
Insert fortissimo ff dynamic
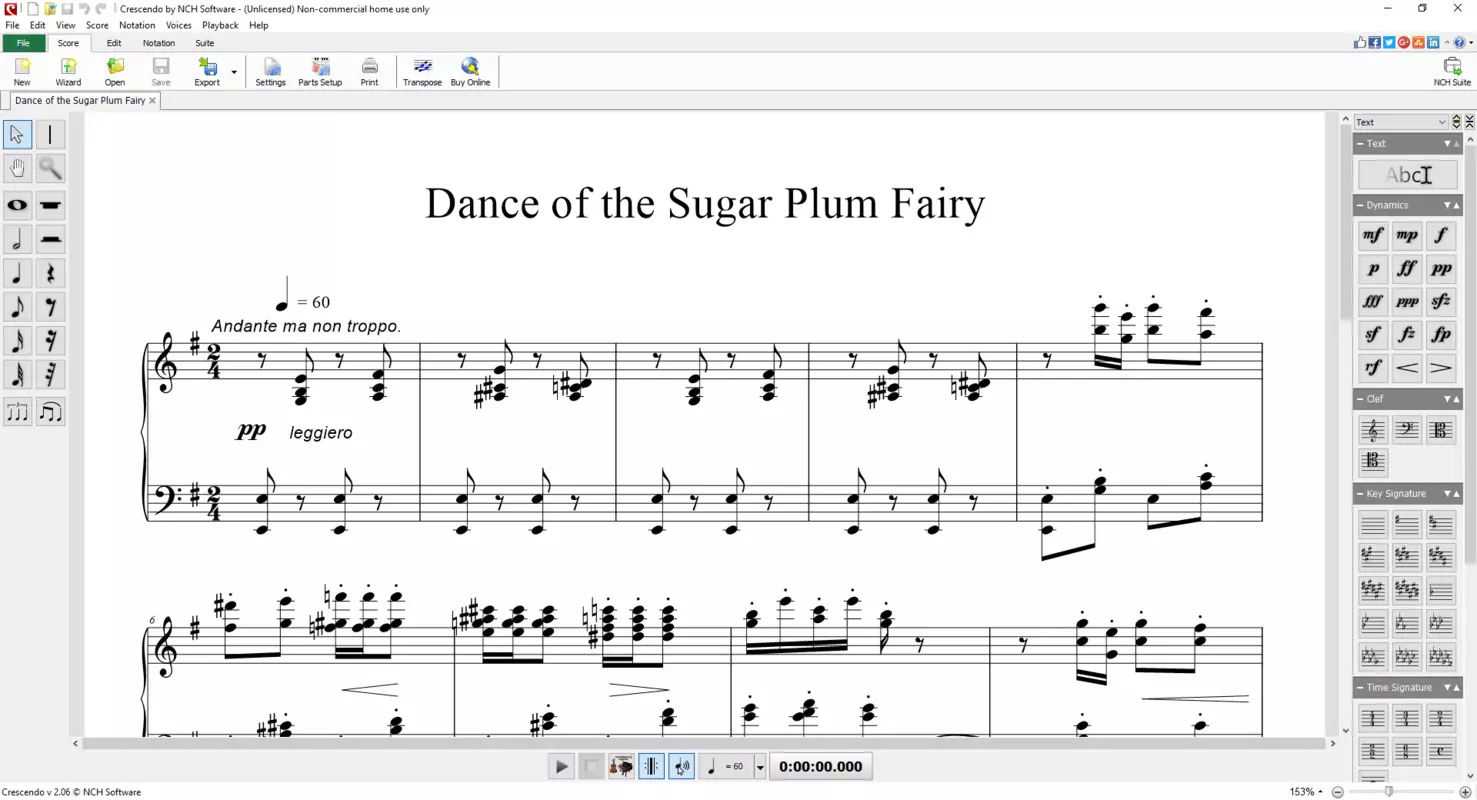pyautogui.click(x=1407, y=269)
